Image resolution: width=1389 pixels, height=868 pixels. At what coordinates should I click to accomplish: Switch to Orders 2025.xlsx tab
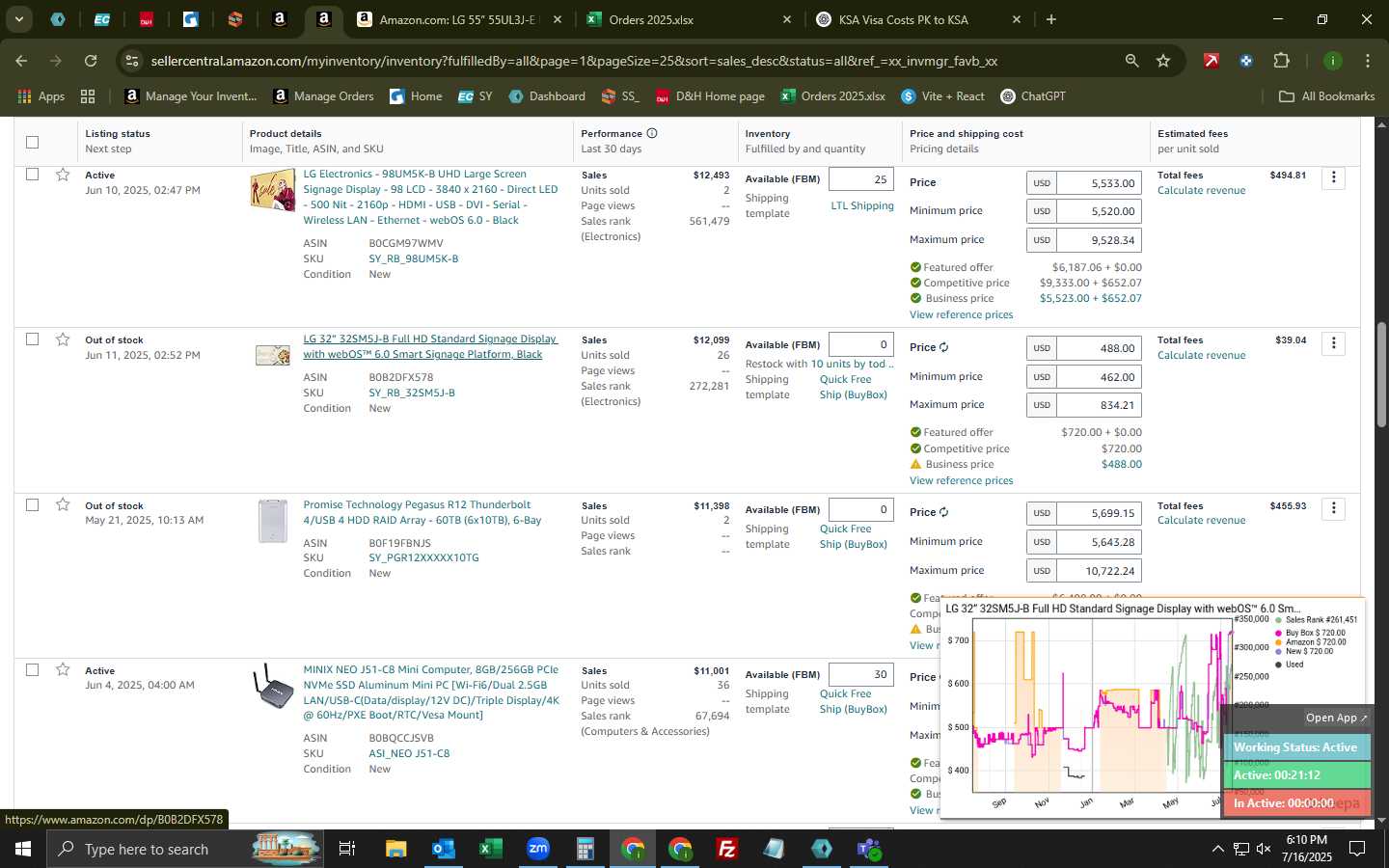click(688, 19)
